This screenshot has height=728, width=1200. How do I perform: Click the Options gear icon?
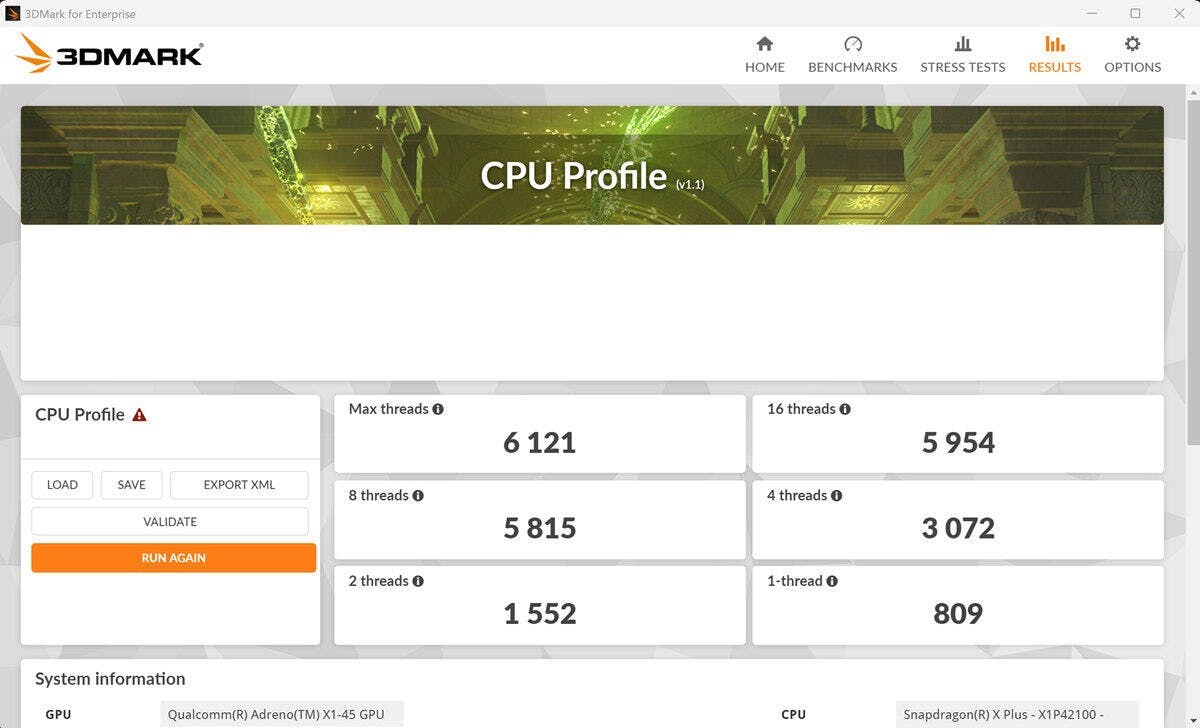point(1133,44)
